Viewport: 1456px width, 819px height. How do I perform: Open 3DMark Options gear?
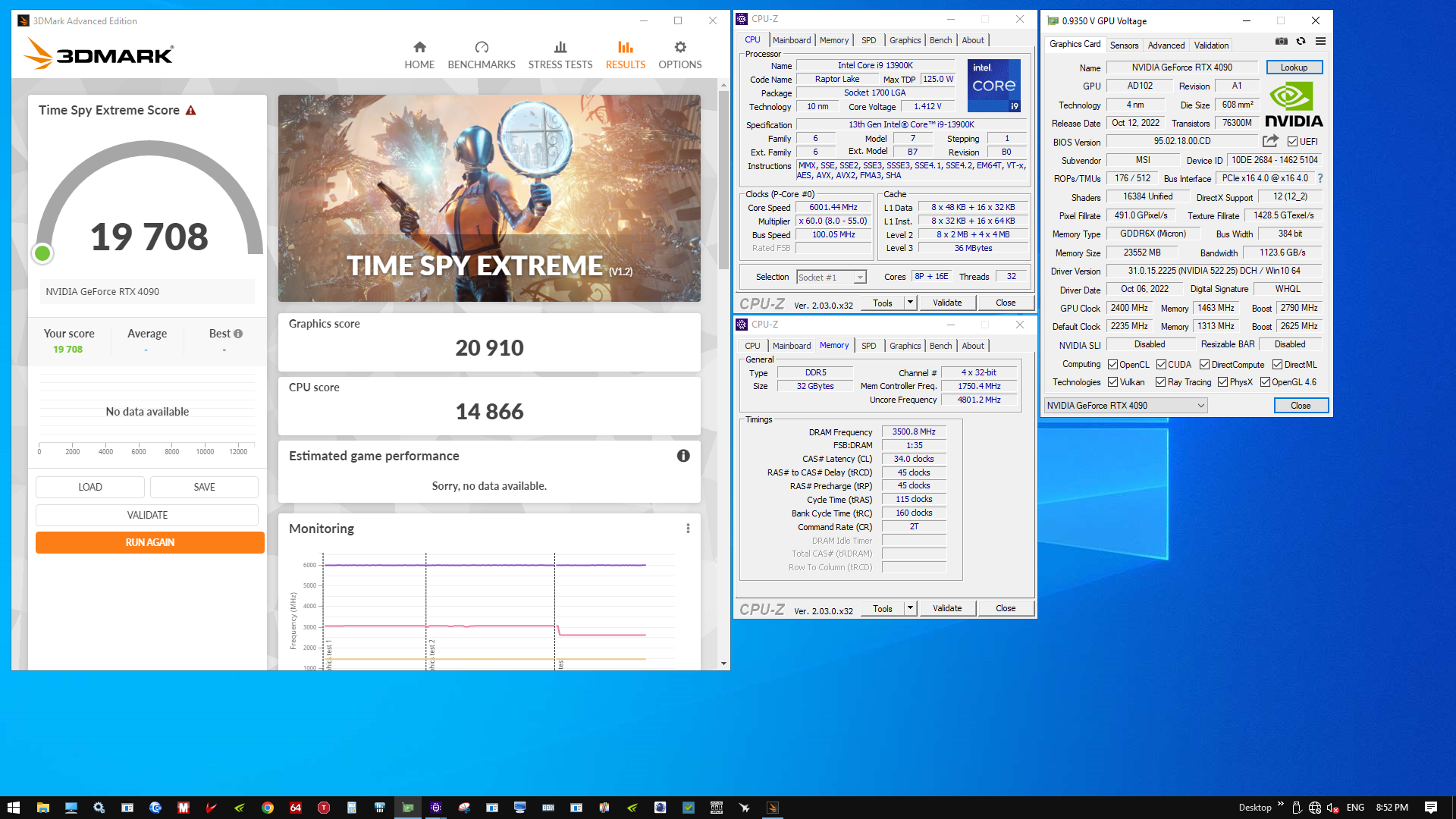pos(680,48)
